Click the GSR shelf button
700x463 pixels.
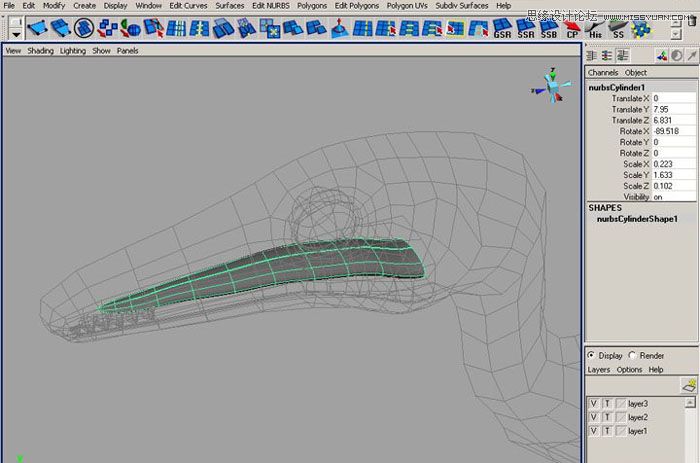pos(503,28)
